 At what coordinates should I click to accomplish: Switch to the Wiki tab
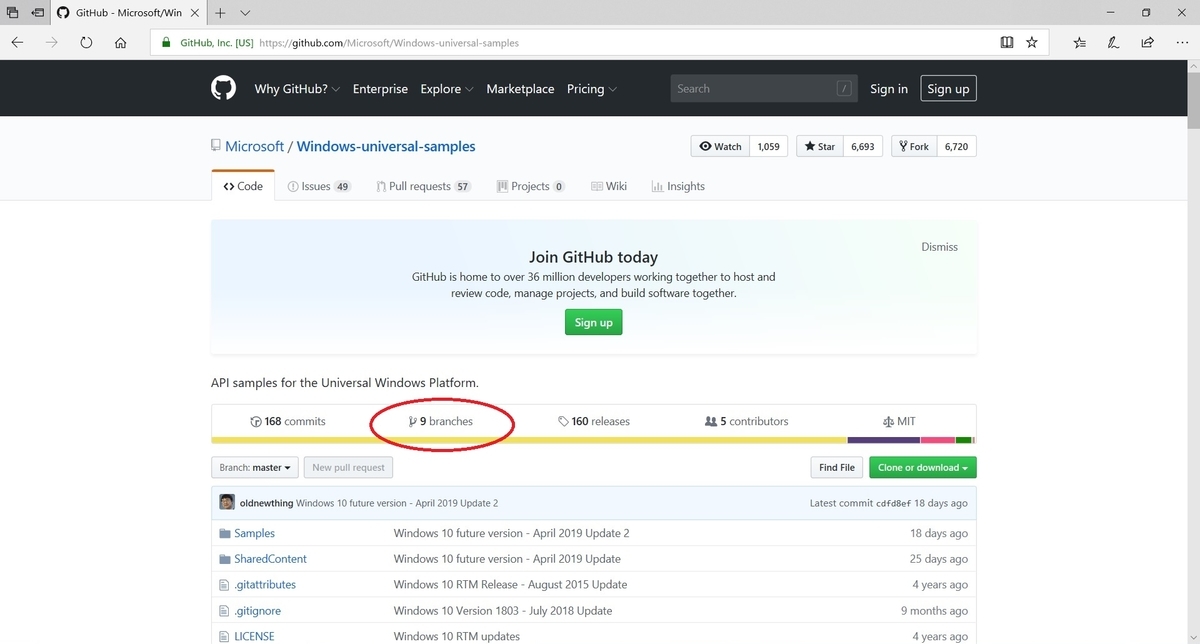click(609, 186)
